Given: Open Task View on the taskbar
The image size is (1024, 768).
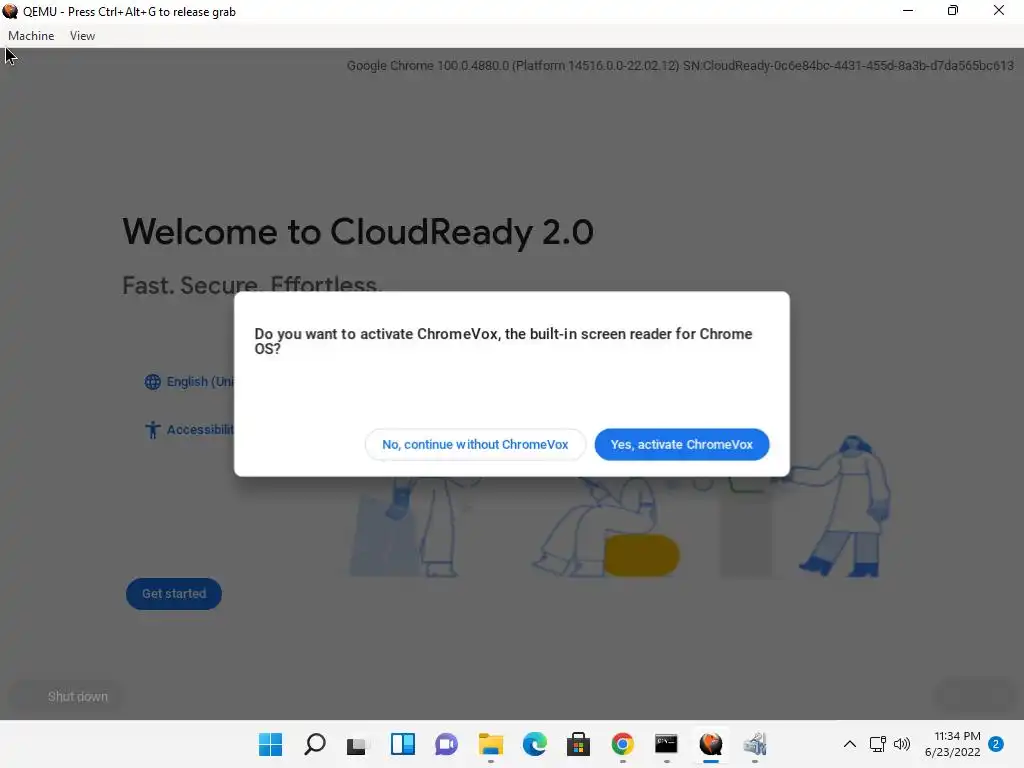Looking at the screenshot, I should point(359,744).
